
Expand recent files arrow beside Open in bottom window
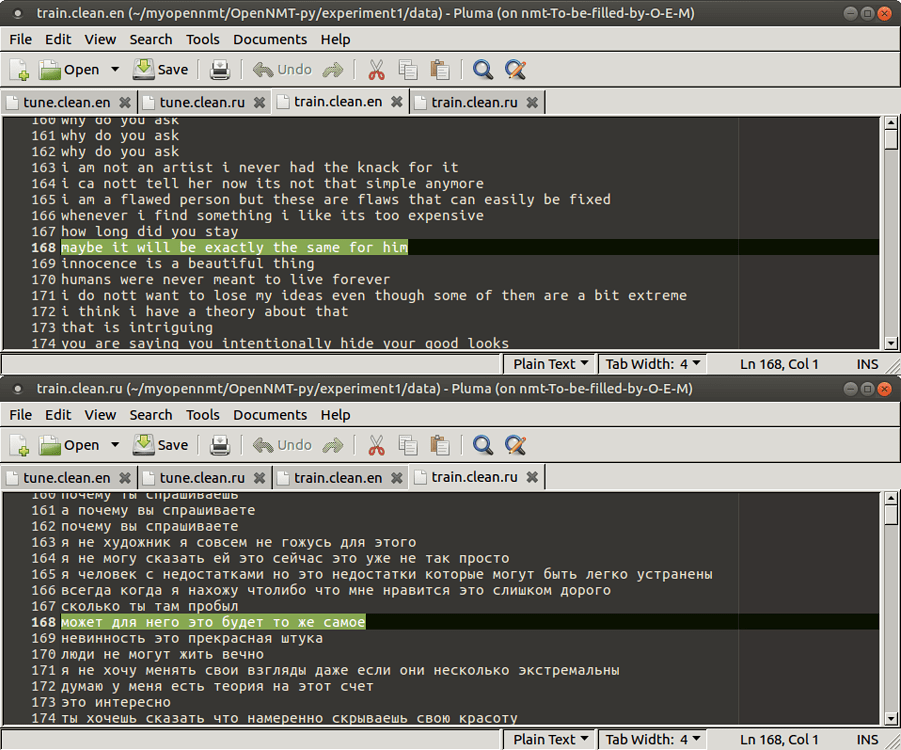point(115,445)
